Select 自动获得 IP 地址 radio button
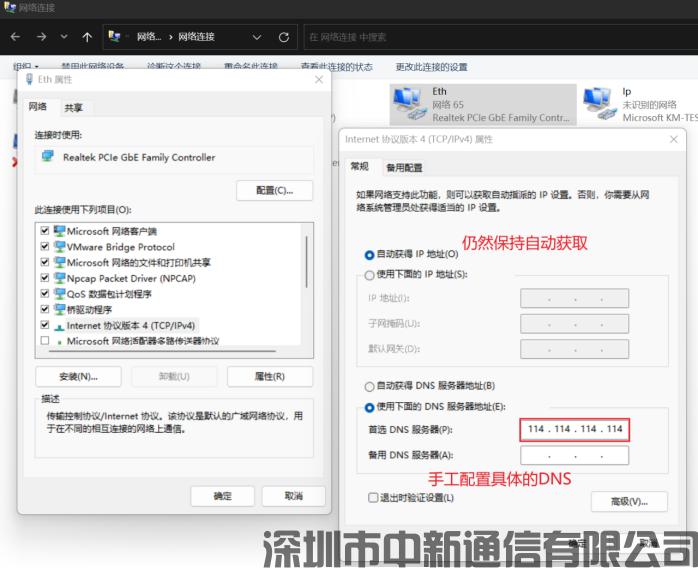Screen dimensions: 698x568 click(x=369, y=255)
